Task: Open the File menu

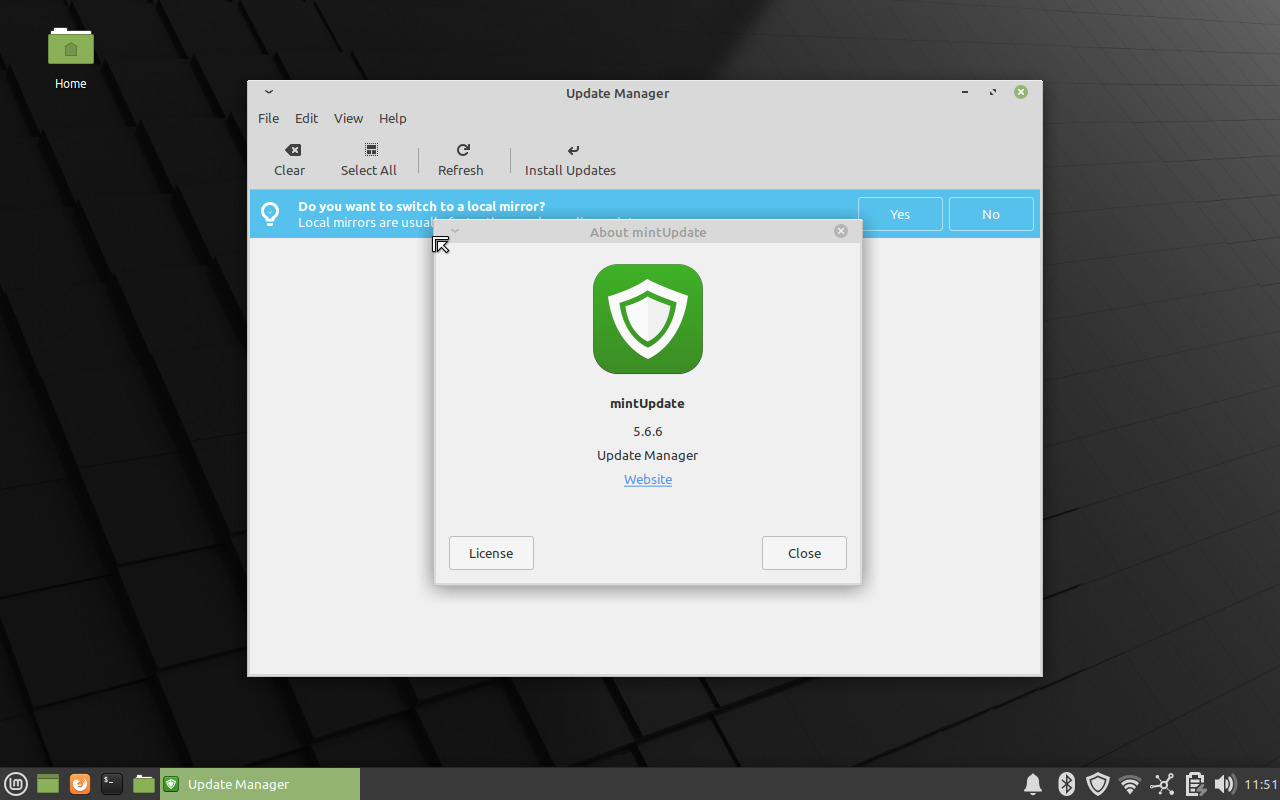Action: (268, 118)
